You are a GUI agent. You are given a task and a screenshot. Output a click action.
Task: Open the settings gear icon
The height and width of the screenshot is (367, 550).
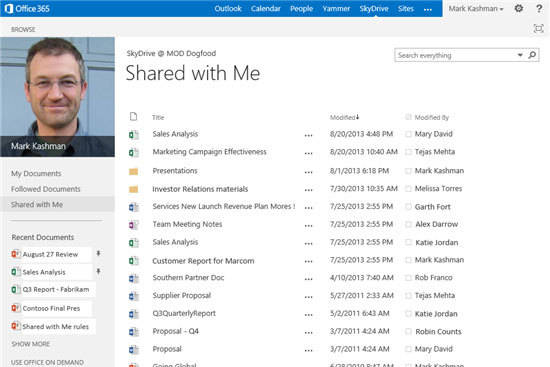pyautogui.click(x=518, y=8)
